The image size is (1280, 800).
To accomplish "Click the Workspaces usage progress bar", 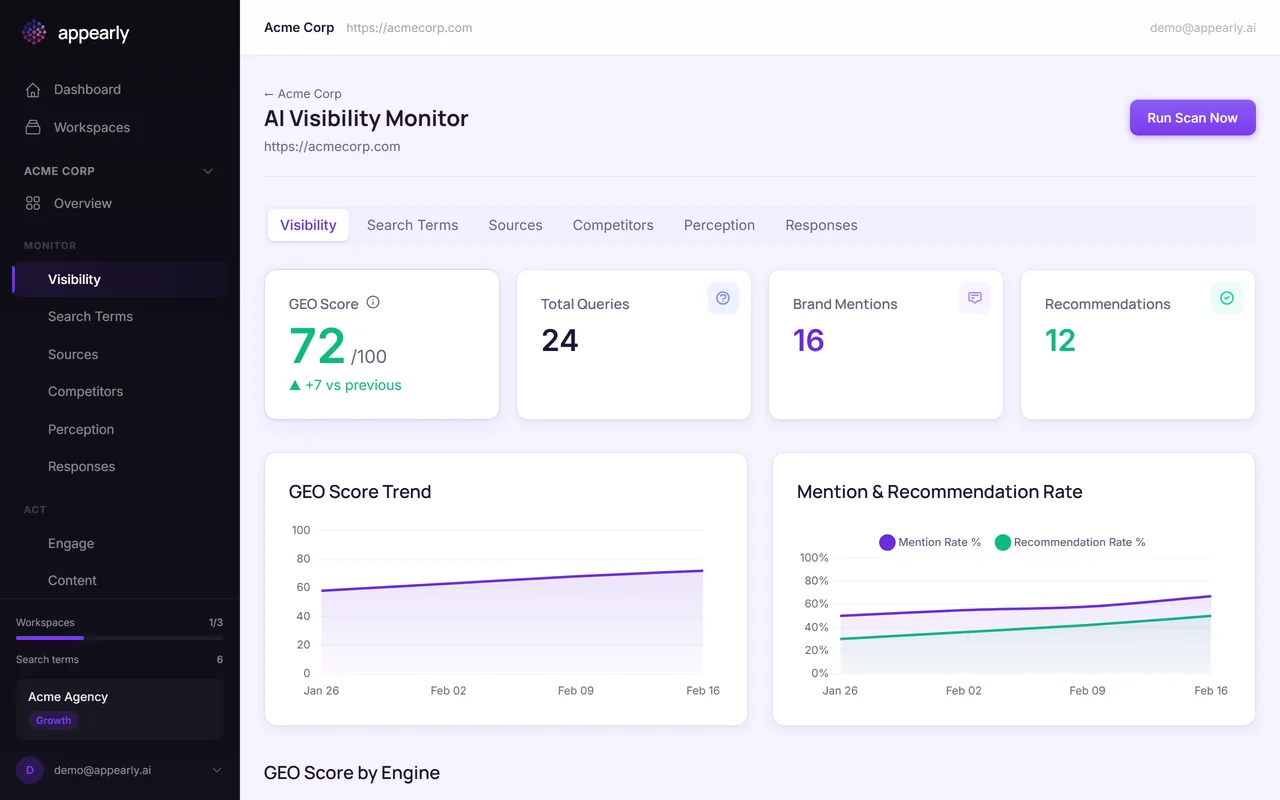I will [x=119, y=637].
